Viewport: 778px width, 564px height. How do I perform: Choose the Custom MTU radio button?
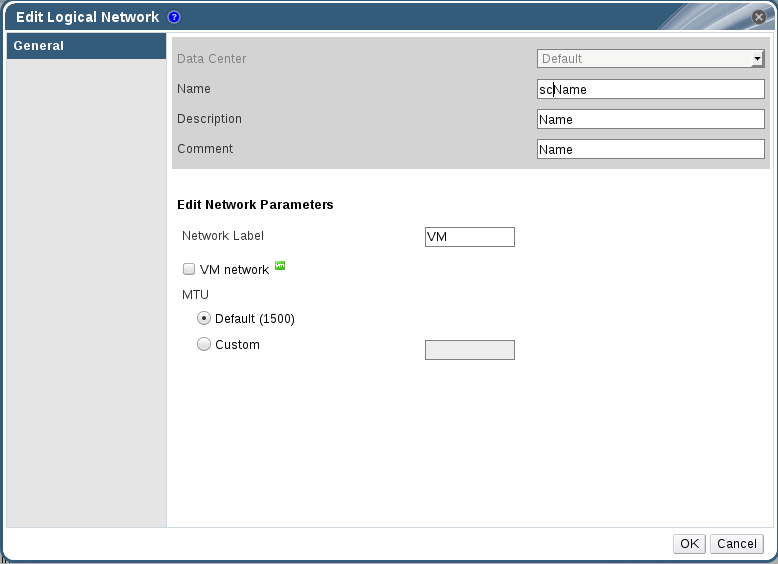click(x=204, y=344)
